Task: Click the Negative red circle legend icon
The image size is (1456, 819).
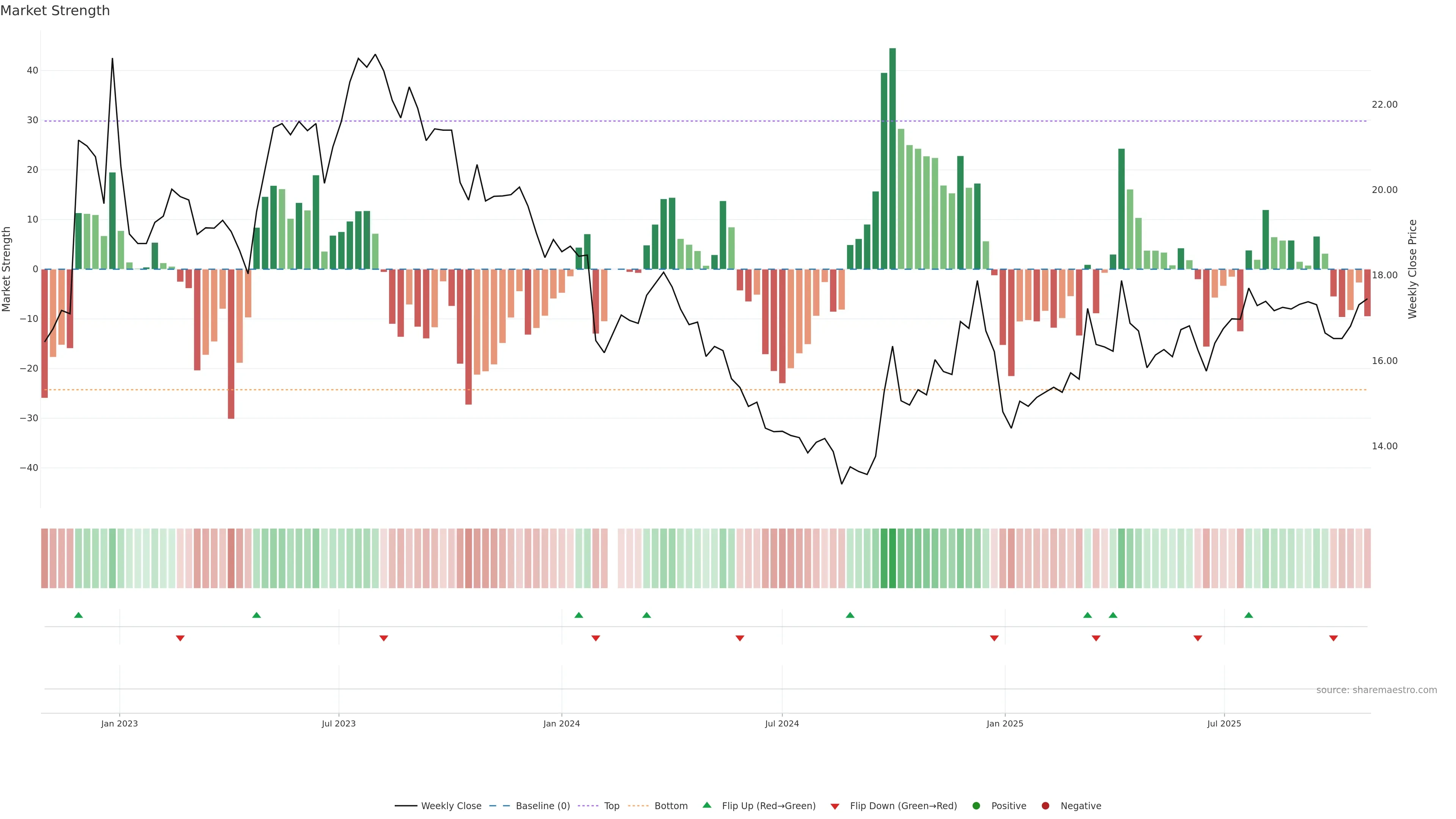Action: pyautogui.click(x=1045, y=805)
